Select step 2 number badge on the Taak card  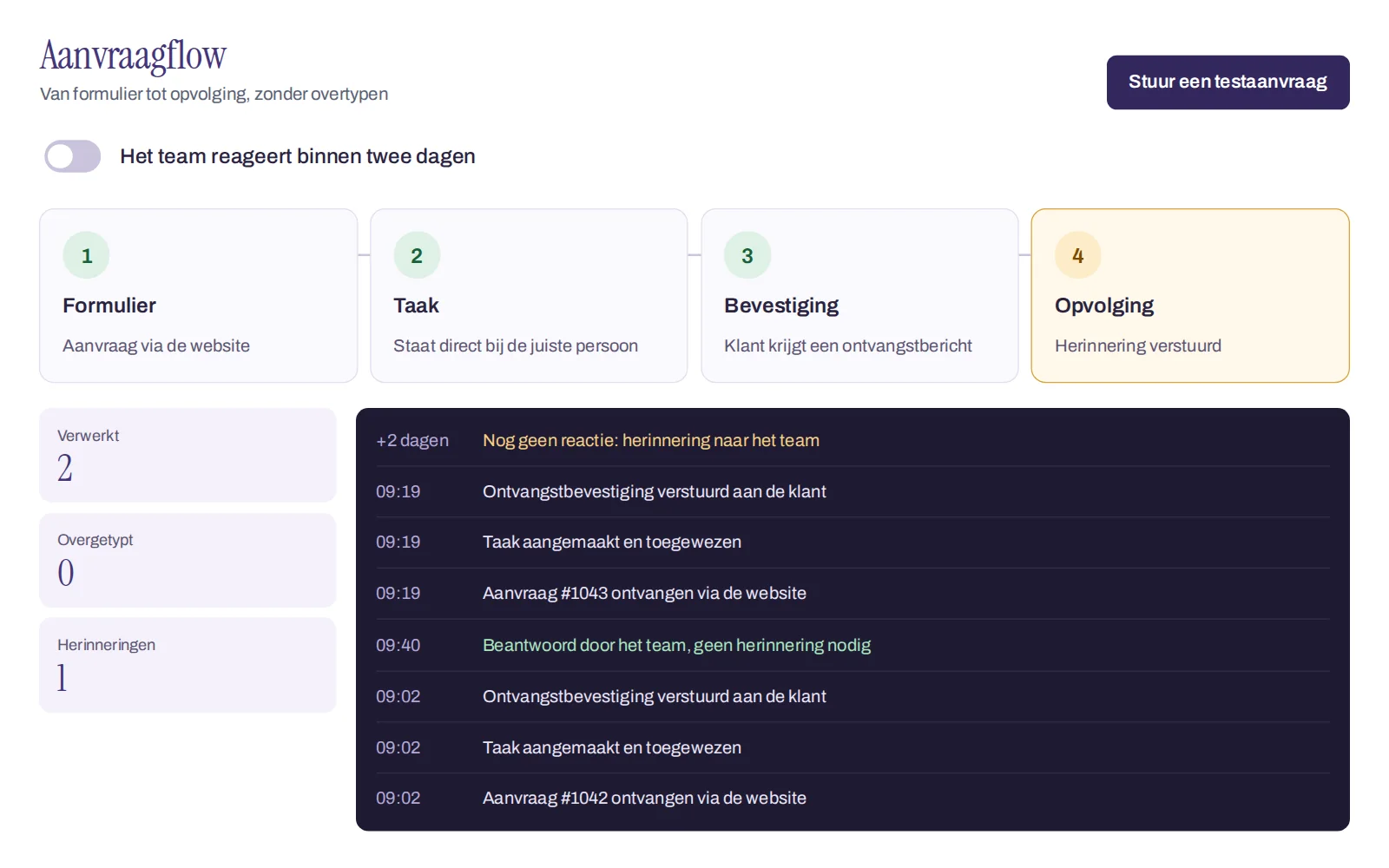[x=417, y=255]
